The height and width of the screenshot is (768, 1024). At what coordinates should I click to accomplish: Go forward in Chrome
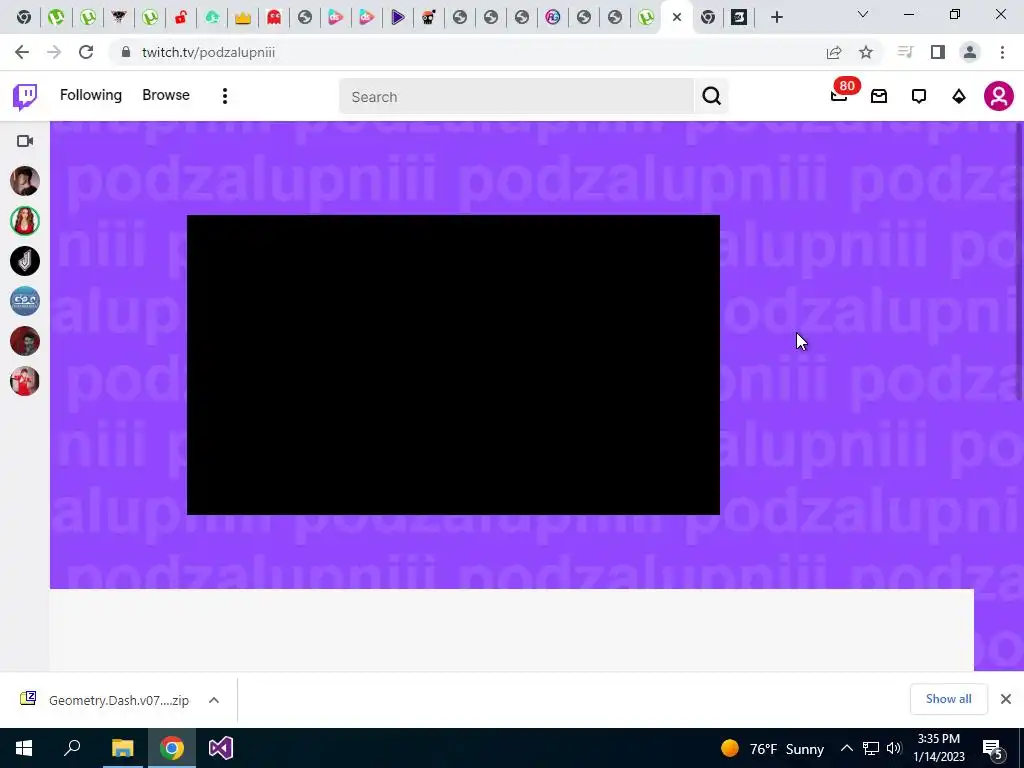pyautogui.click(x=54, y=52)
